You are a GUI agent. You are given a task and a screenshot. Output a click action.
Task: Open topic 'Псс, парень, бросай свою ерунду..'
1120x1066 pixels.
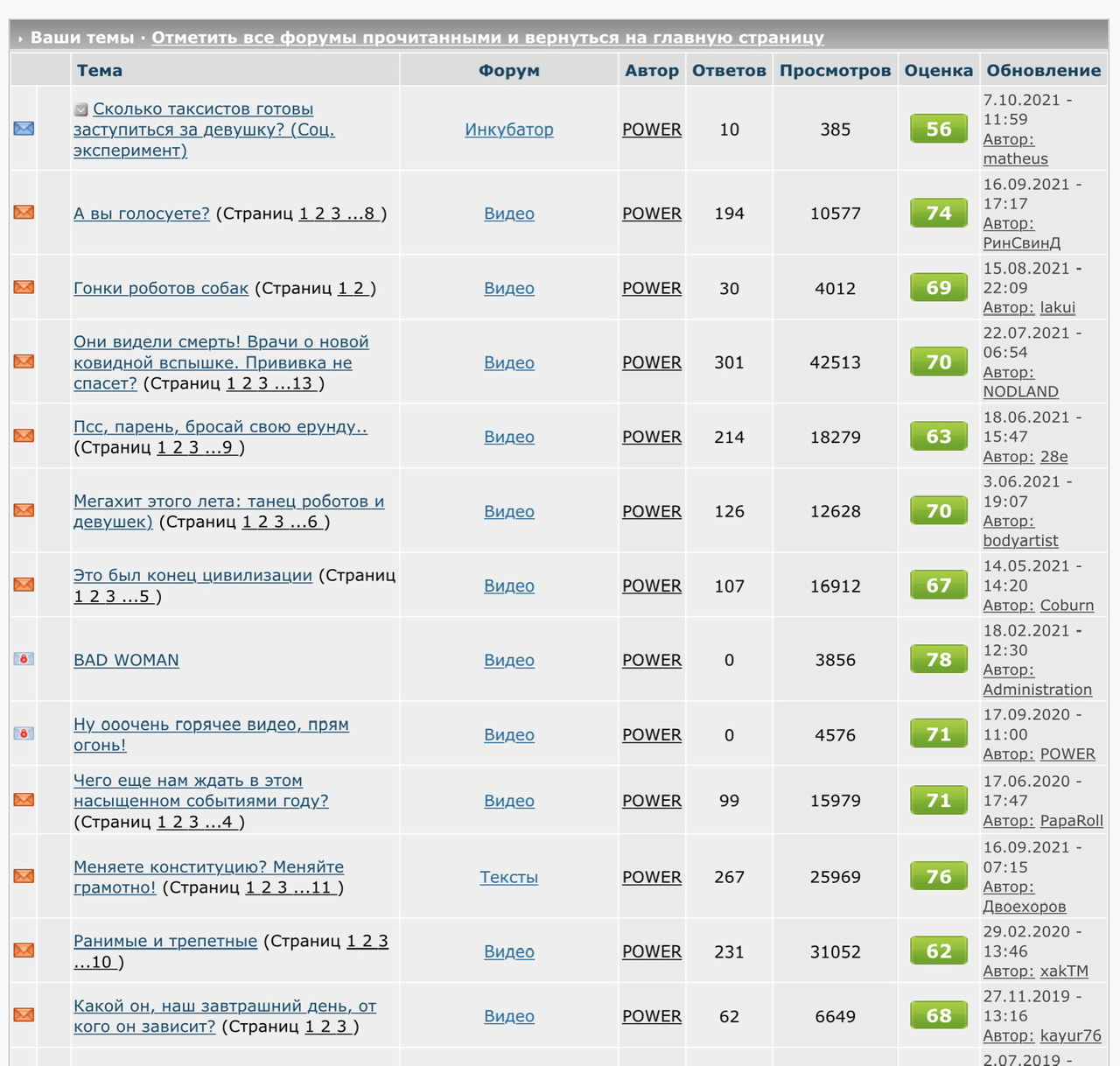[220, 427]
